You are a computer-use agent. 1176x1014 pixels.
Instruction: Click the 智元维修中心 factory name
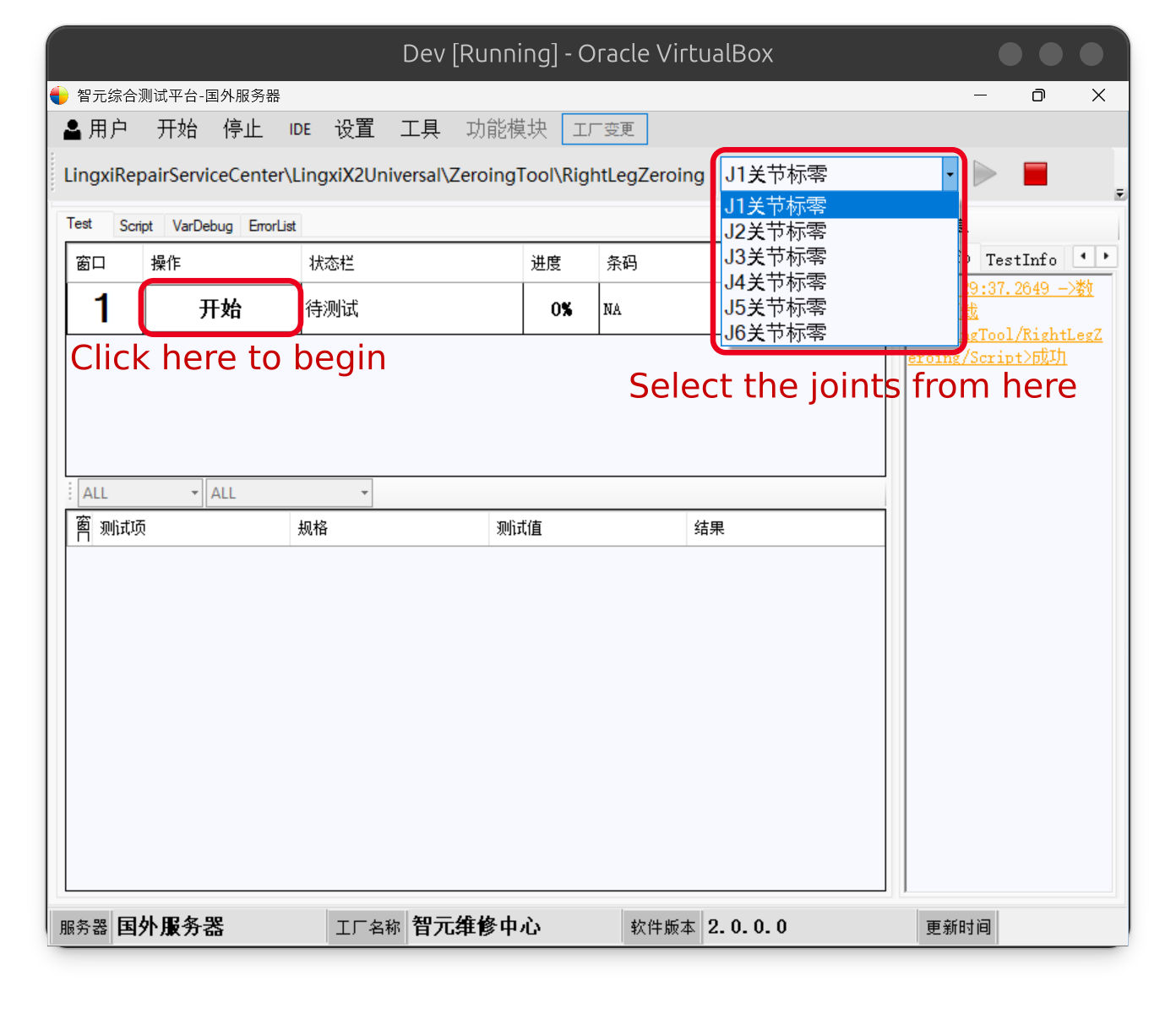point(476,926)
